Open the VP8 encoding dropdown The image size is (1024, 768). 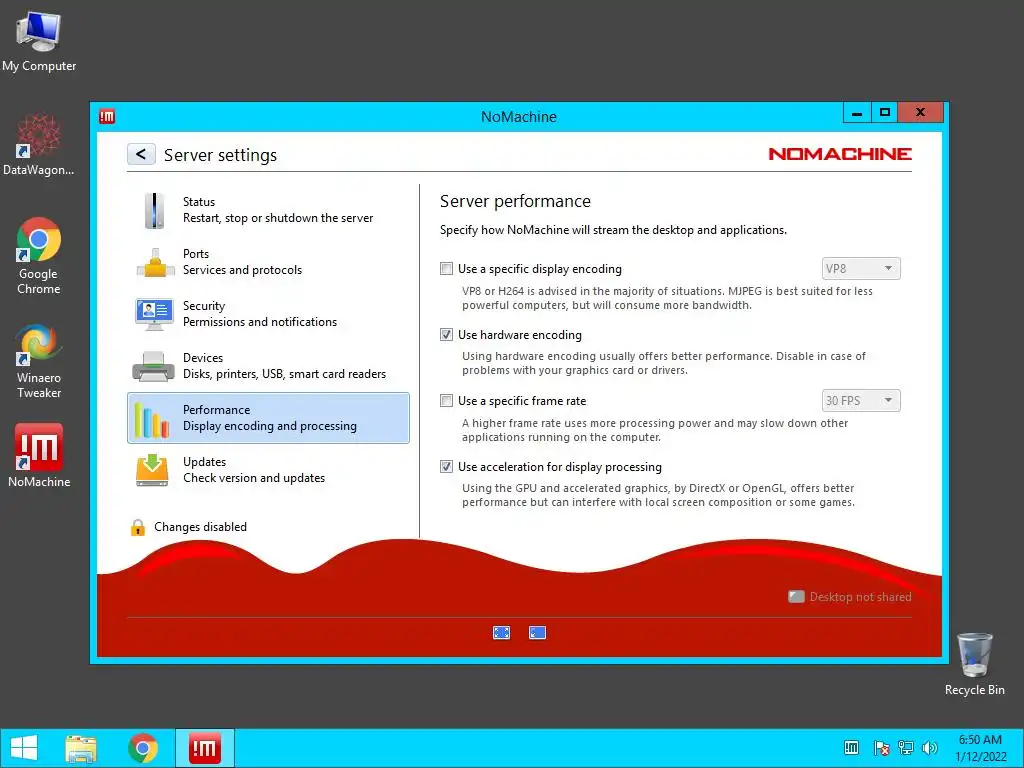coord(861,268)
